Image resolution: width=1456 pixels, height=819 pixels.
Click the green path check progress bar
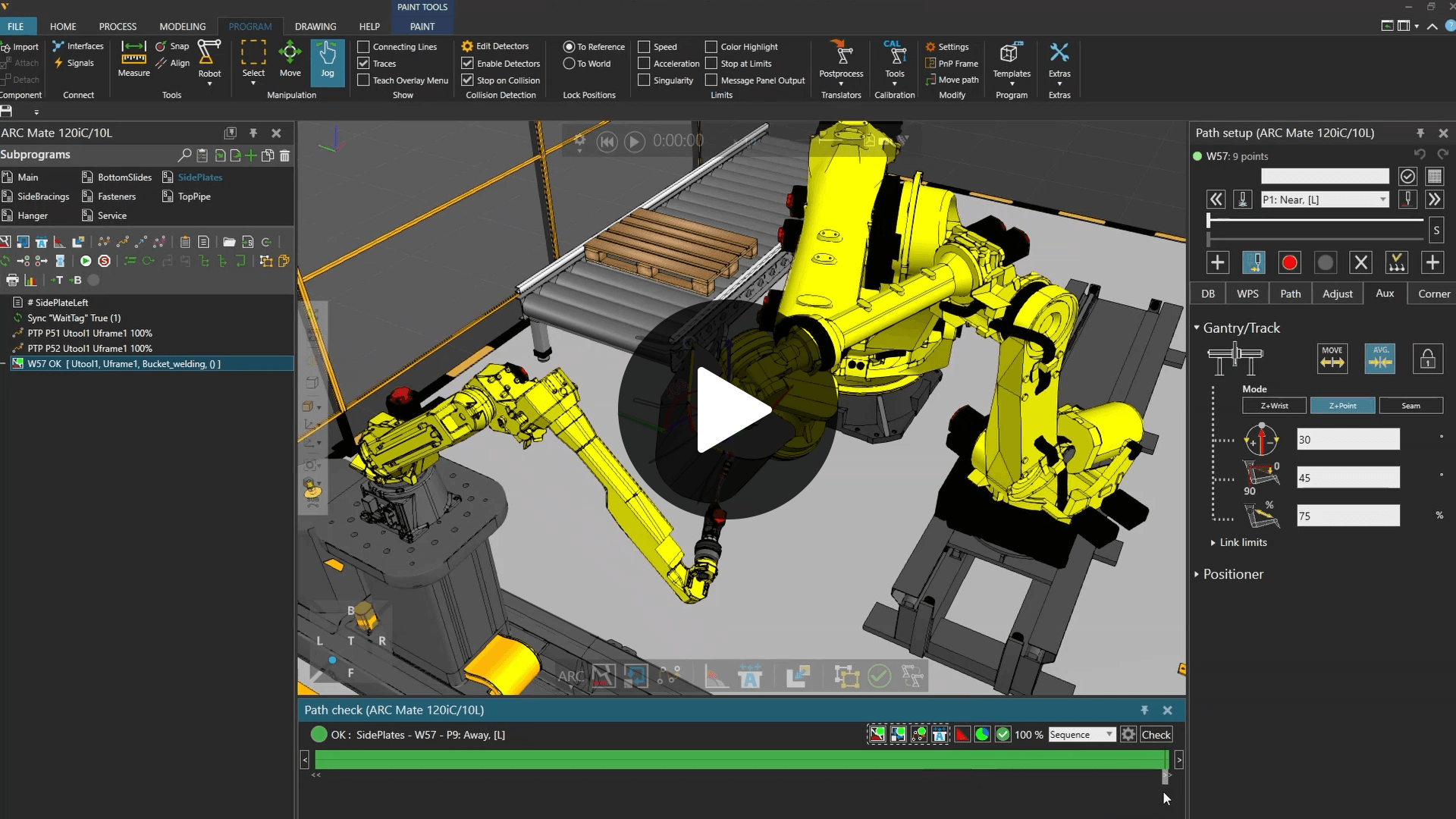(x=740, y=759)
